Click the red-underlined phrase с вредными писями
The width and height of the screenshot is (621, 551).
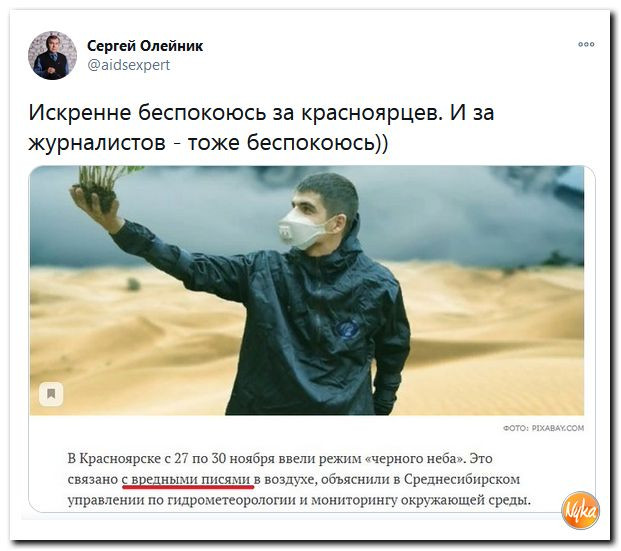click(186, 480)
